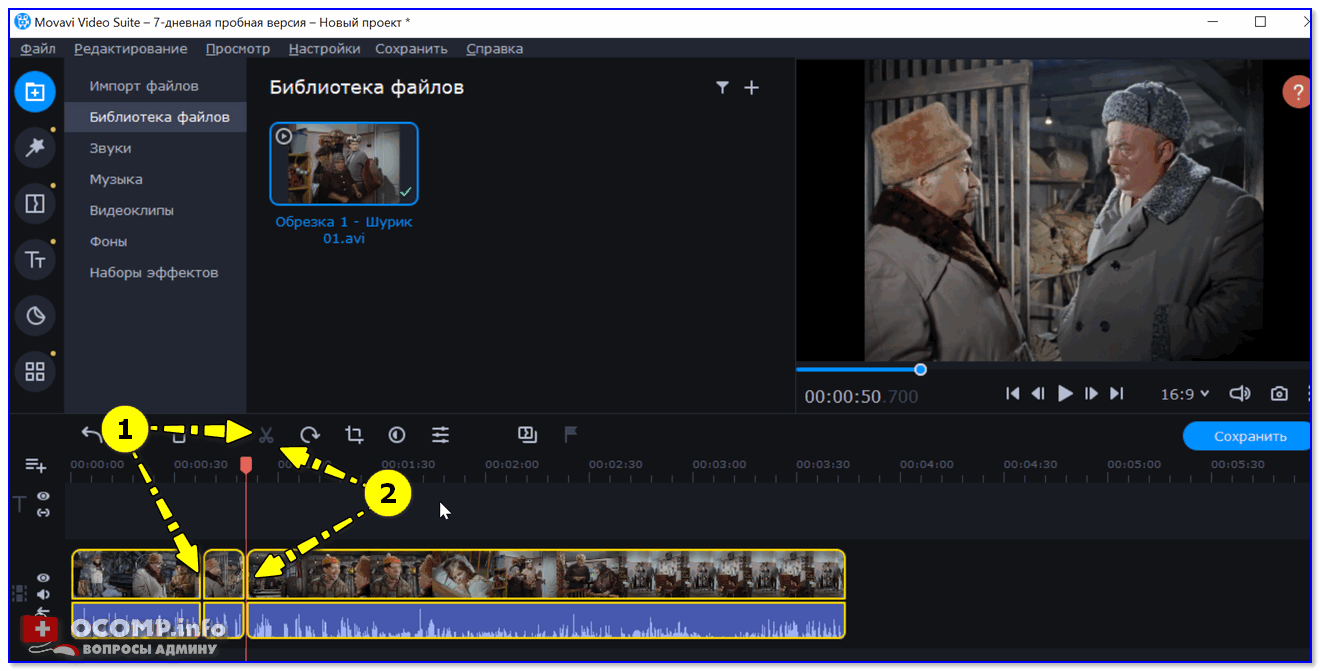The height and width of the screenshot is (671, 1320).
Task: Toggle visibility of the titles track
Action: point(43,496)
